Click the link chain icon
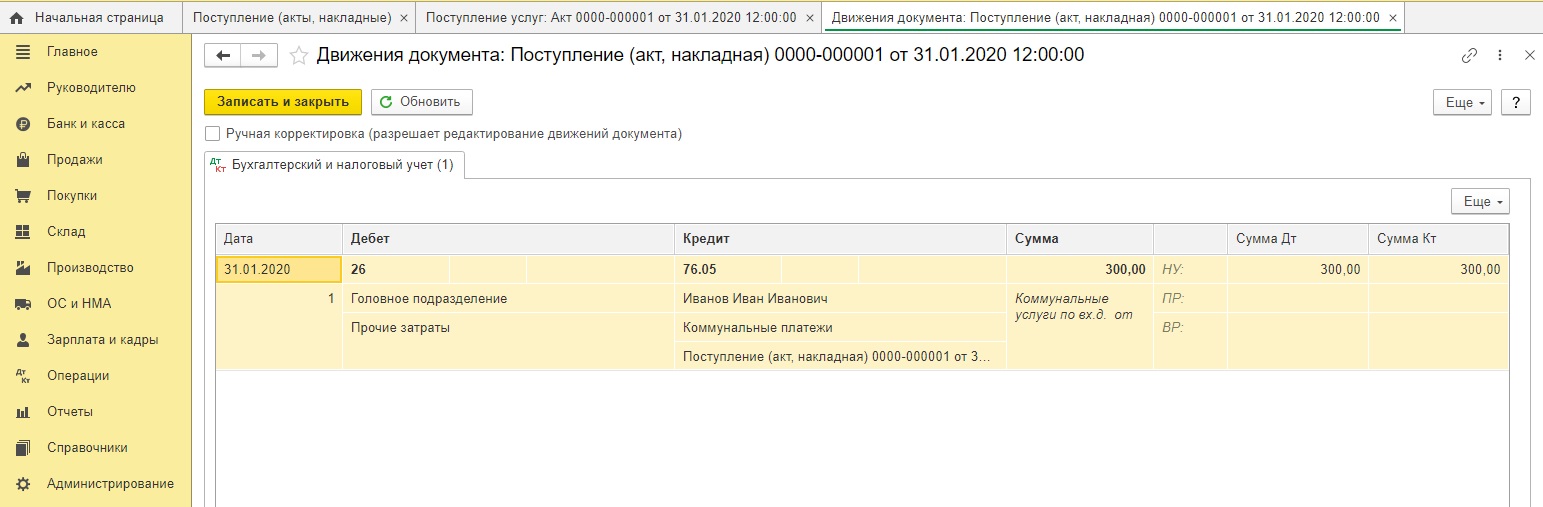The width and height of the screenshot is (1543, 507). click(x=1469, y=56)
